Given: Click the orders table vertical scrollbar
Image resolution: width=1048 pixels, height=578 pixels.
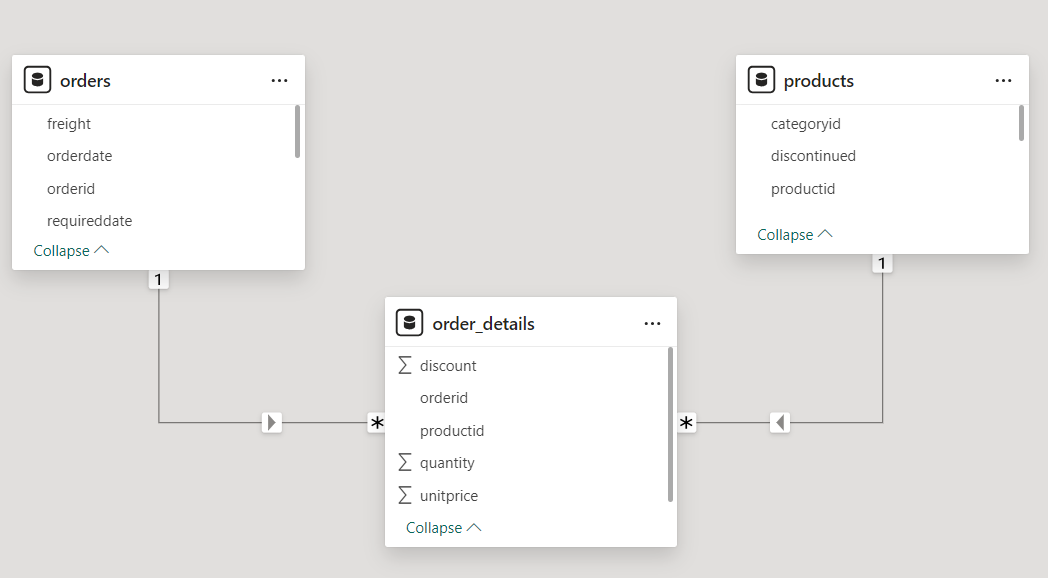Looking at the screenshot, I should pyautogui.click(x=298, y=132).
